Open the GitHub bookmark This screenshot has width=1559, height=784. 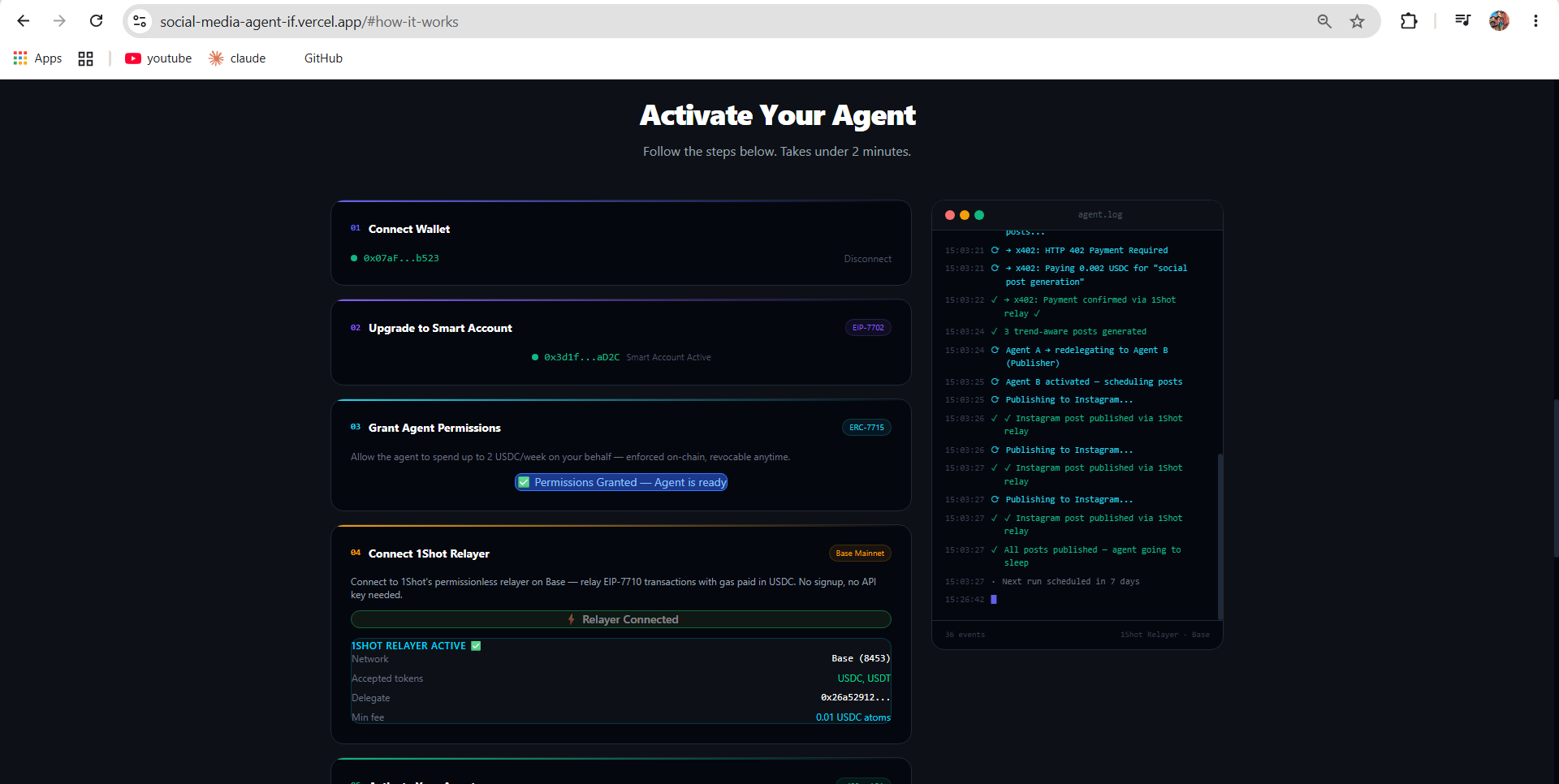pos(323,58)
